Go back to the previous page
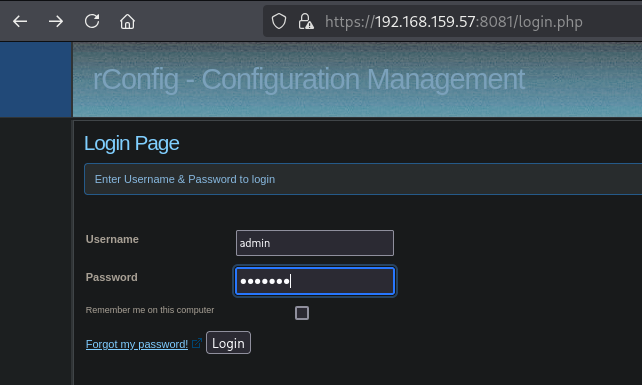This screenshot has height=385, width=642. tap(20, 21)
